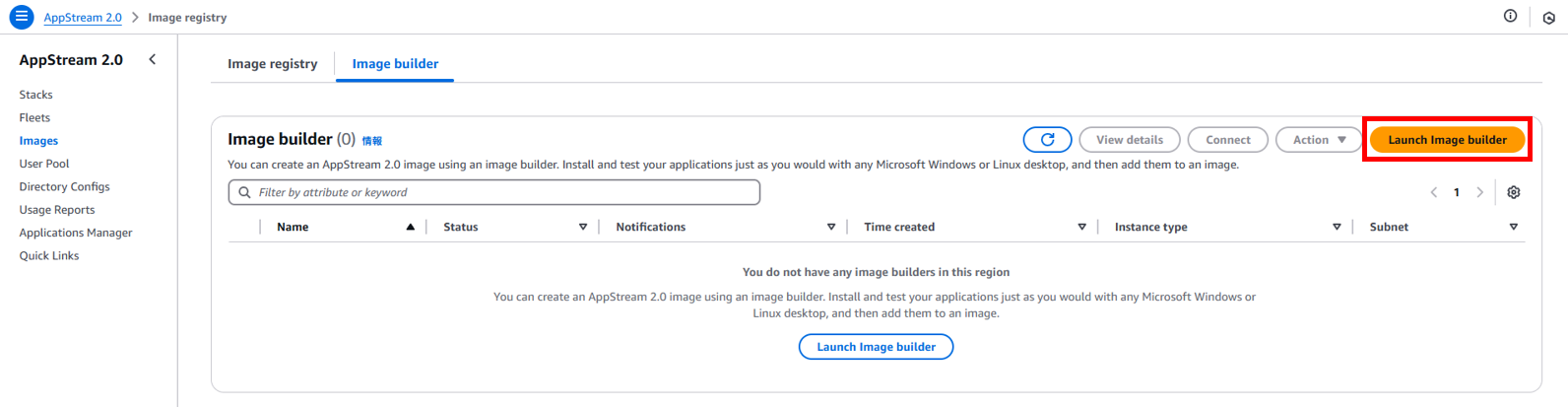Select the Image builder tab
This screenshot has height=407, width=1568.
click(395, 64)
